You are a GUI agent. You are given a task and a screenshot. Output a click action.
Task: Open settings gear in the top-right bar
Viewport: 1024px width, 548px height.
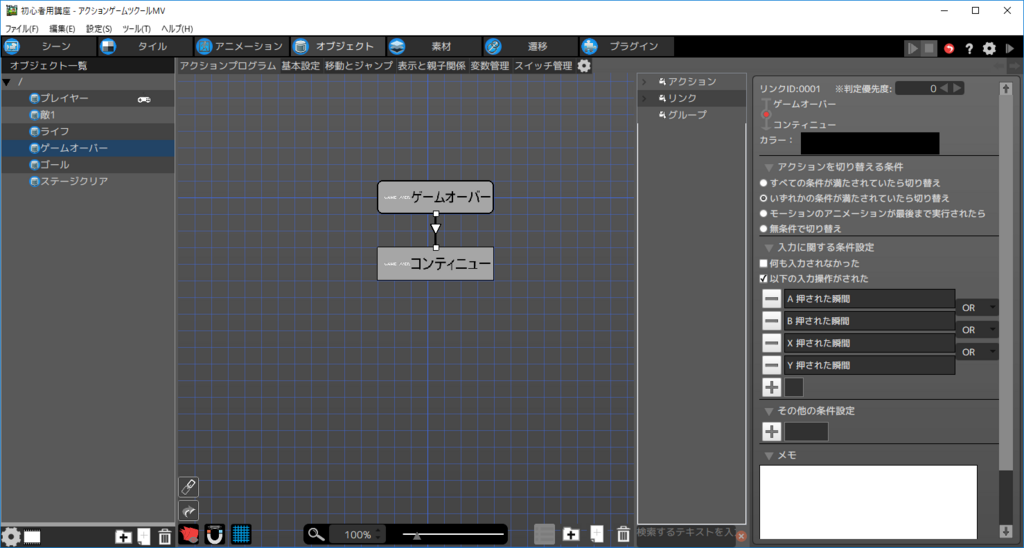[x=989, y=48]
